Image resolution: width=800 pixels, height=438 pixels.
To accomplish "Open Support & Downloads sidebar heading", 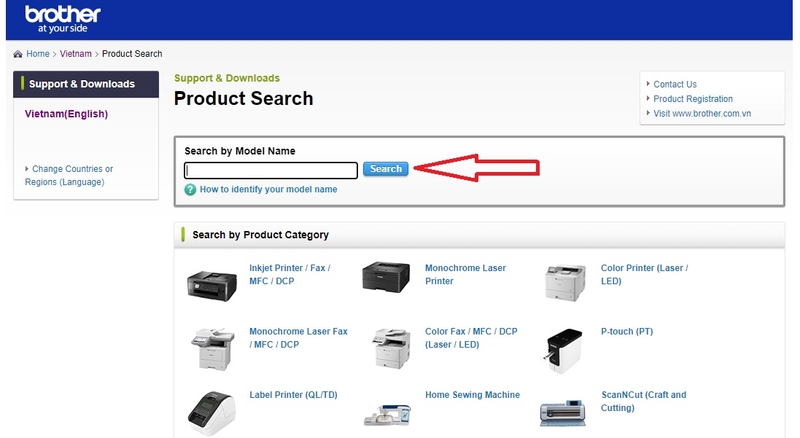I will pyautogui.click(x=86, y=84).
